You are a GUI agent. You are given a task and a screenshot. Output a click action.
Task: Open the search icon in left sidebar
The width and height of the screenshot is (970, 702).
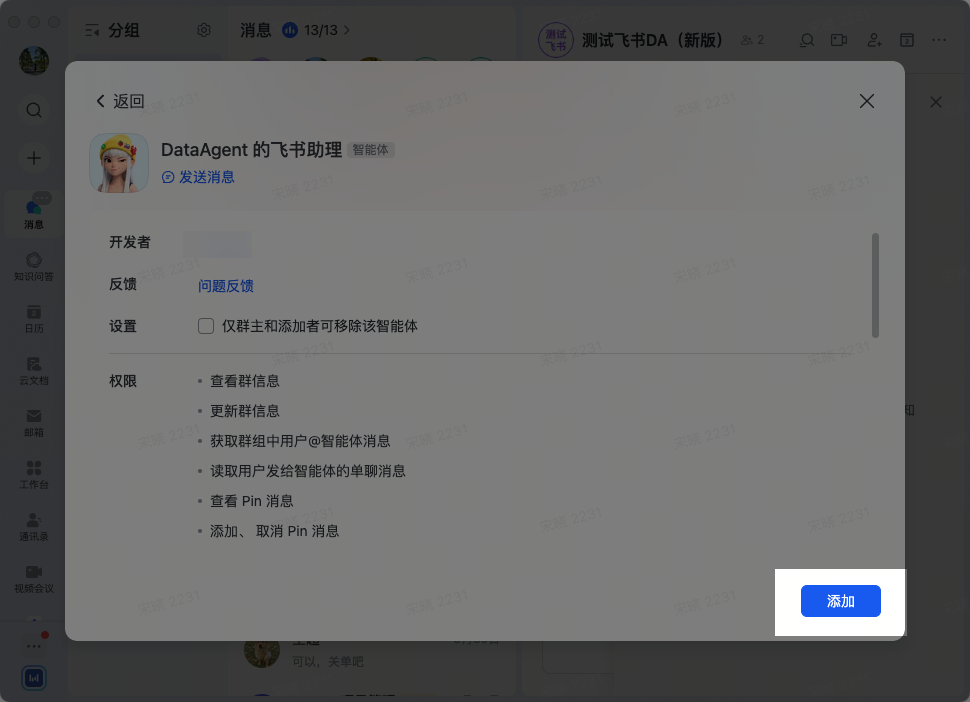tap(34, 110)
